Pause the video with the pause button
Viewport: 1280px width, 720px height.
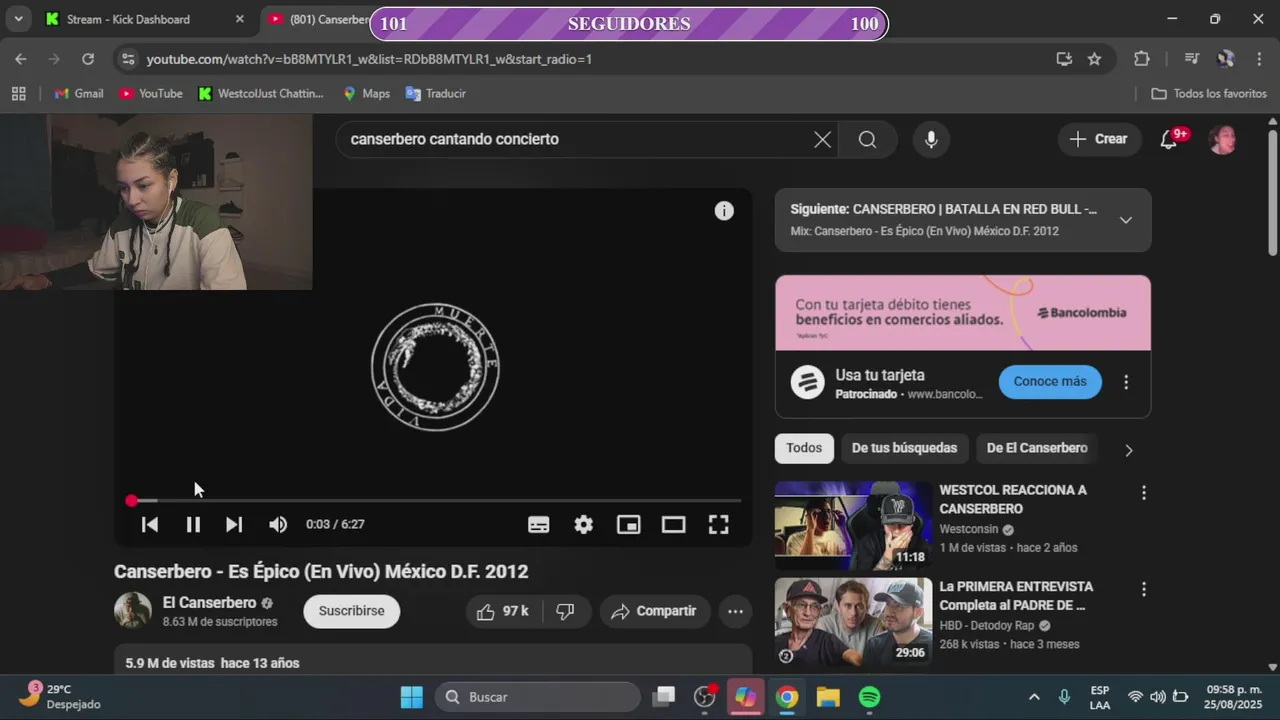click(193, 524)
